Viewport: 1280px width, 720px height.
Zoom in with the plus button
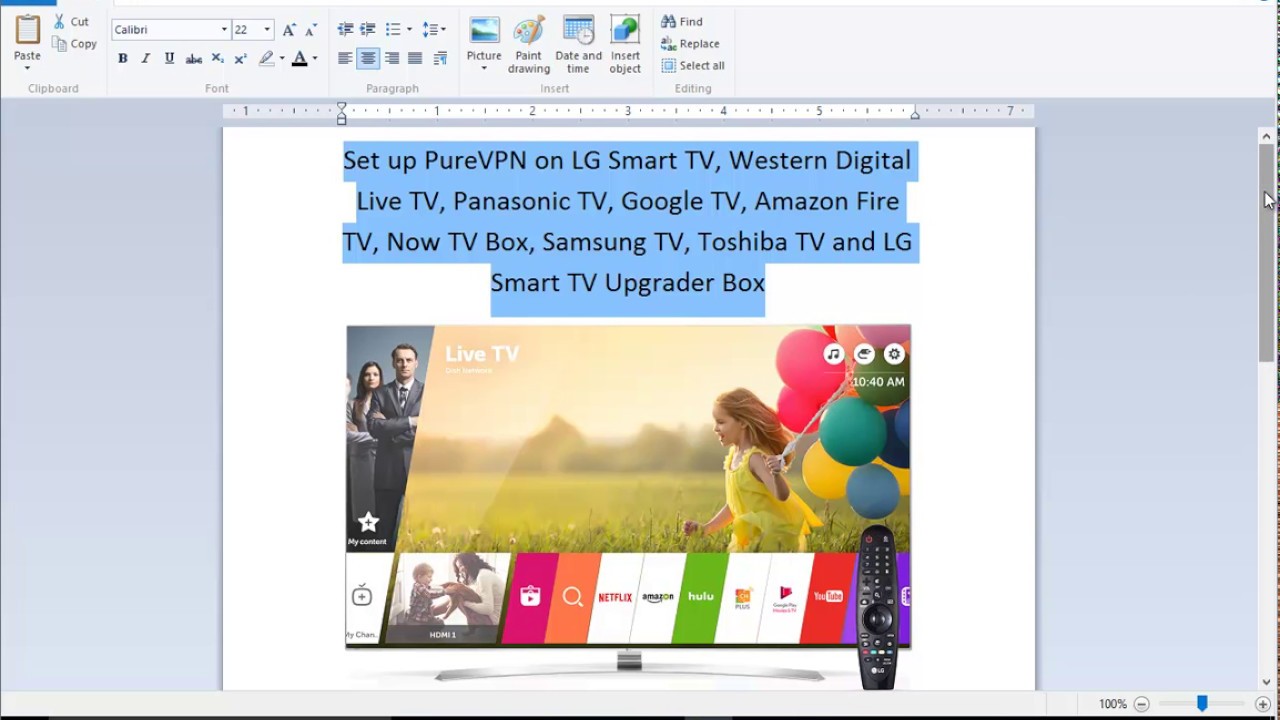pos(1263,704)
